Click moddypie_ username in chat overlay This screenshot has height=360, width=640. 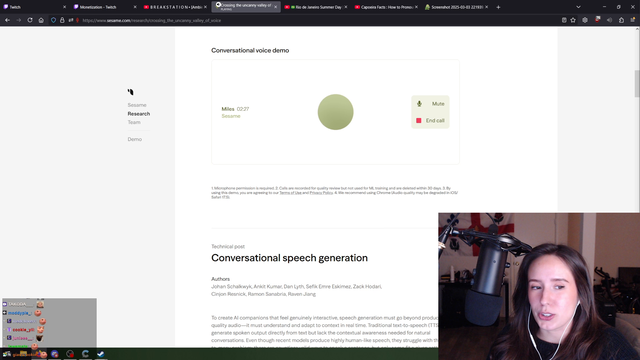coord(20,313)
